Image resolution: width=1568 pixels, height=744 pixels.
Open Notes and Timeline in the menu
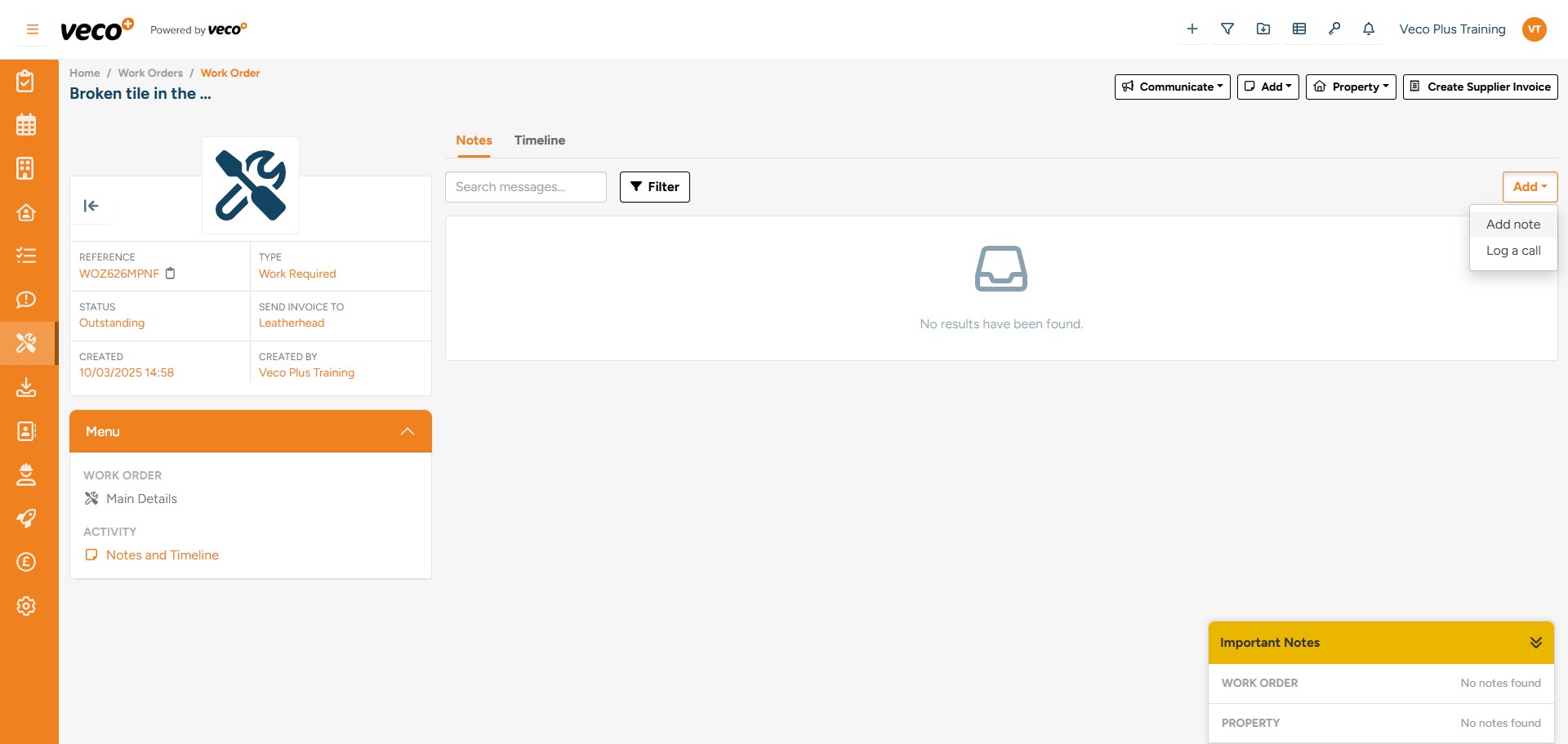click(x=163, y=555)
